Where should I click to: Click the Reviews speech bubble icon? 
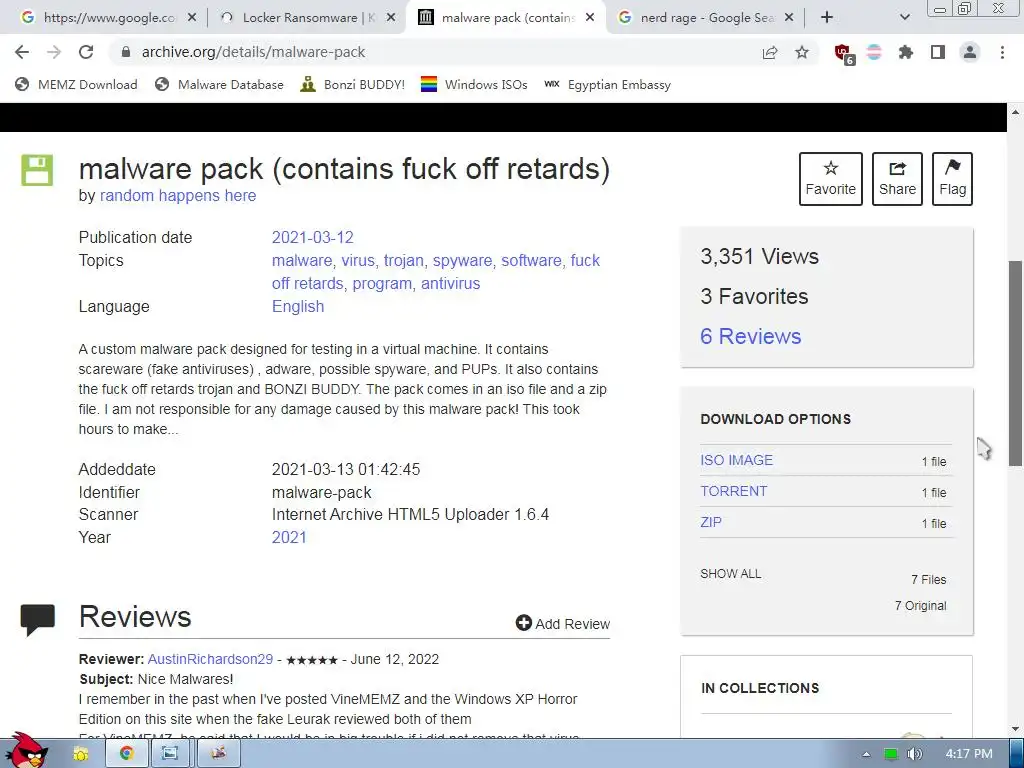coord(37,620)
